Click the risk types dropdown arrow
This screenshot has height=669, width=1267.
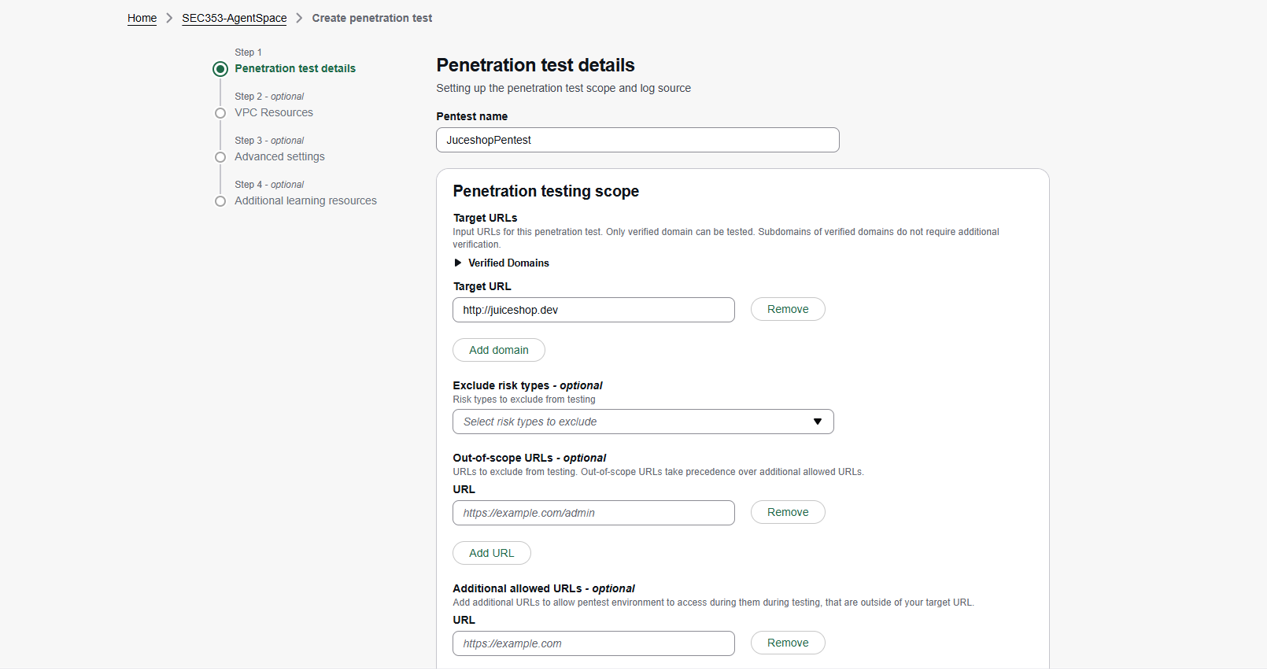coord(817,422)
